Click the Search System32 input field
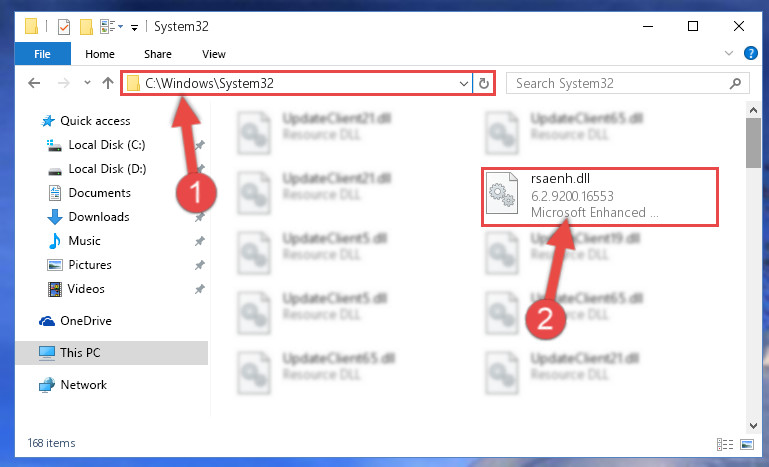The height and width of the screenshot is (467, 769). [621, 83]
